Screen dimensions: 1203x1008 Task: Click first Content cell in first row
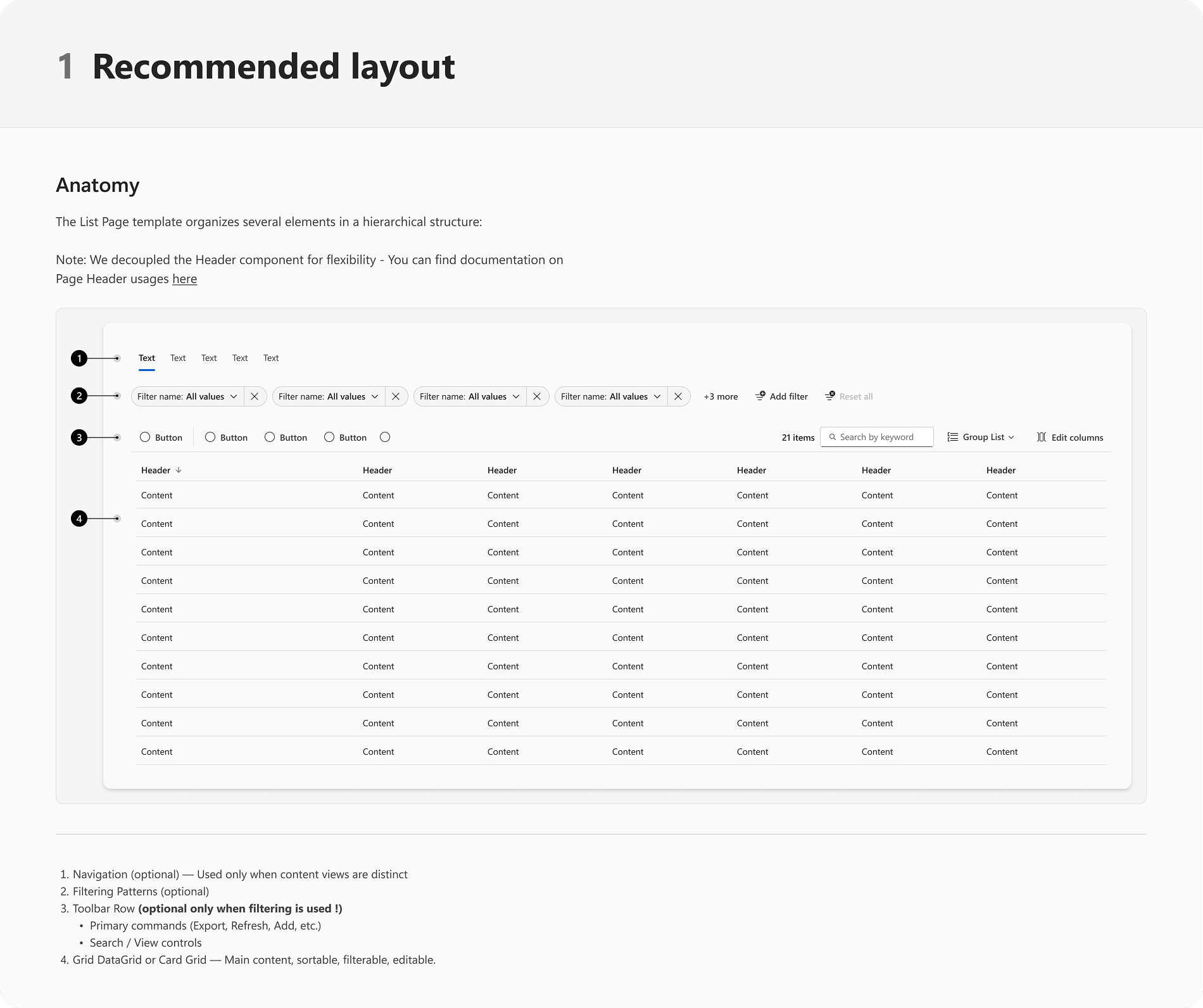coord(157,495)
